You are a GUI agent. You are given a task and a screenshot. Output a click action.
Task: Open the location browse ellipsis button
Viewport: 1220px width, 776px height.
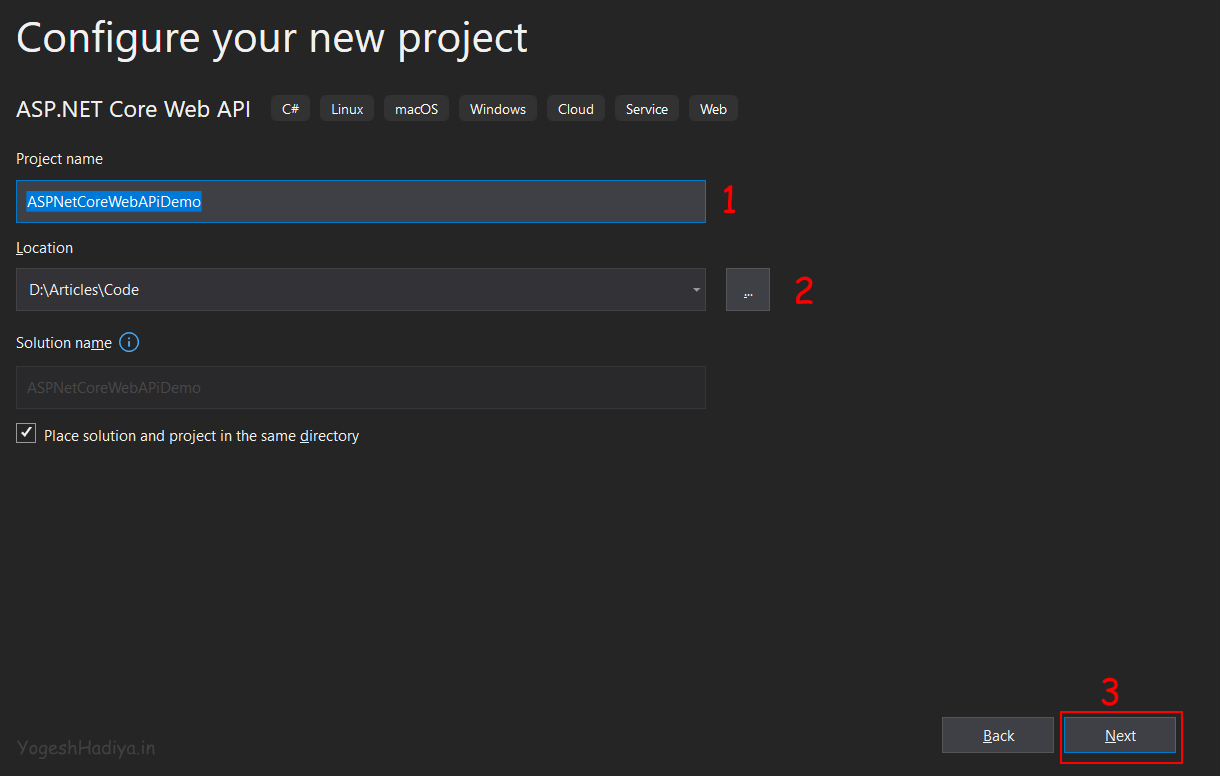tap(748, 290)
